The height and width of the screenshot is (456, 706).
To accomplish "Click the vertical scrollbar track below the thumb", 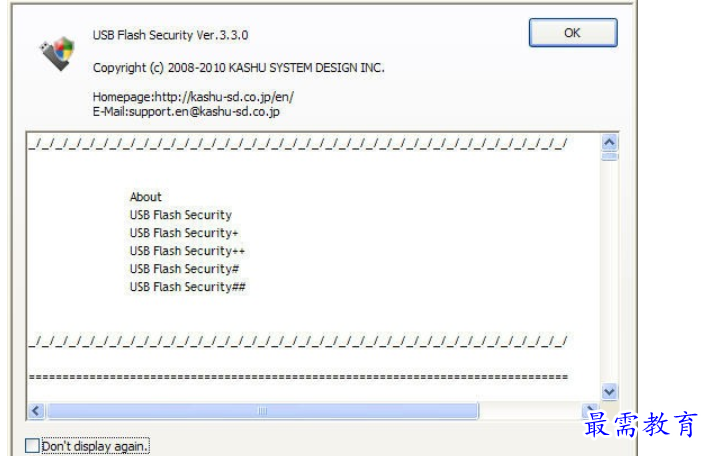I will pyautogui.click(x=609, y=272).
